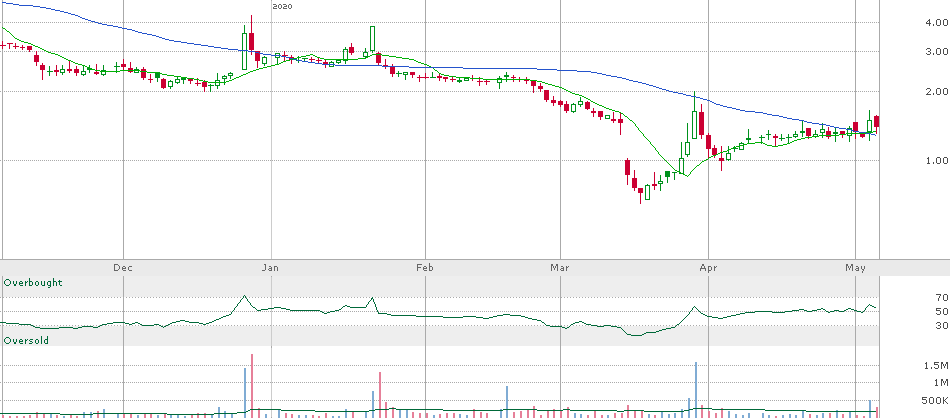Click the Oversold label in RSI panel

coord(27,341)
